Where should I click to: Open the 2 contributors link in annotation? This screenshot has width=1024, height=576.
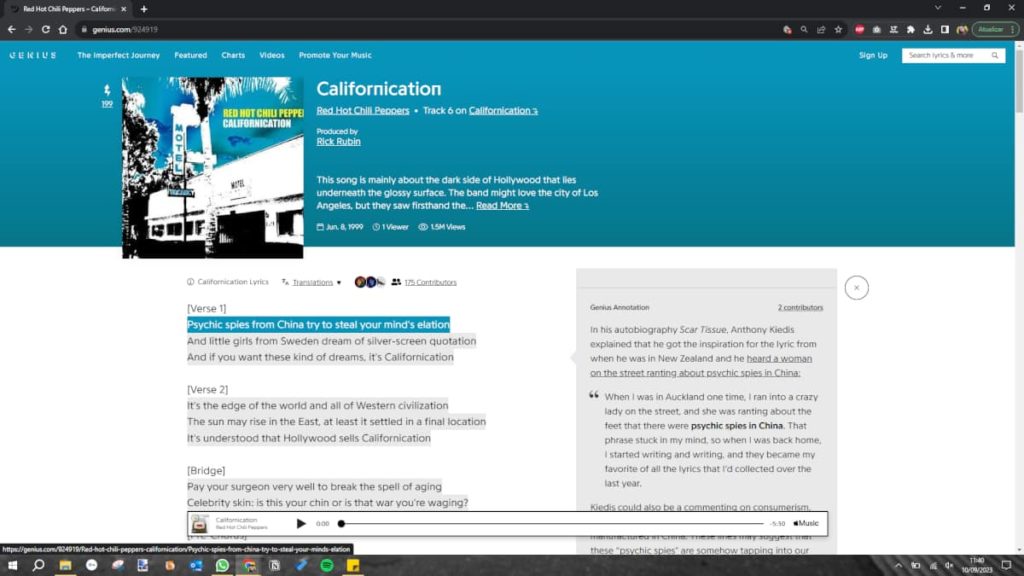800,308
